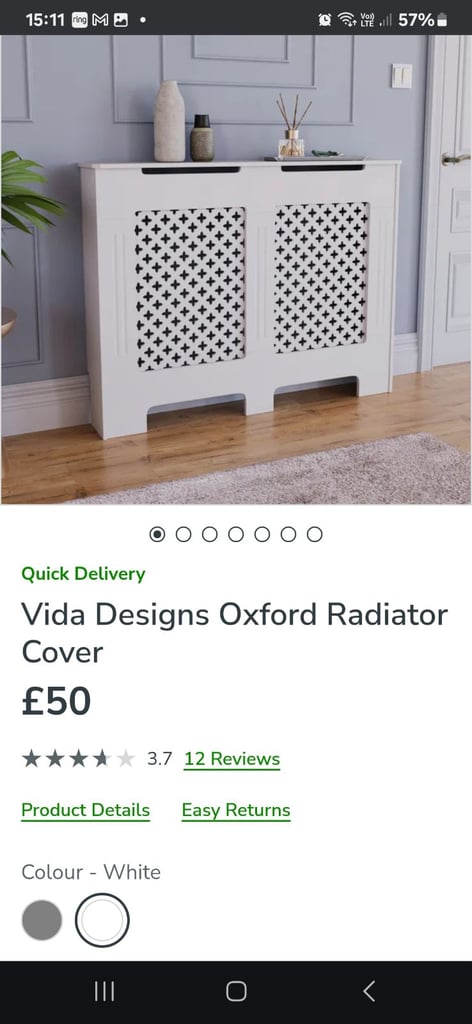Select the fourth image carousel dot
The width and height of the screenshot is (472, 1024).
tap(236, 534)
